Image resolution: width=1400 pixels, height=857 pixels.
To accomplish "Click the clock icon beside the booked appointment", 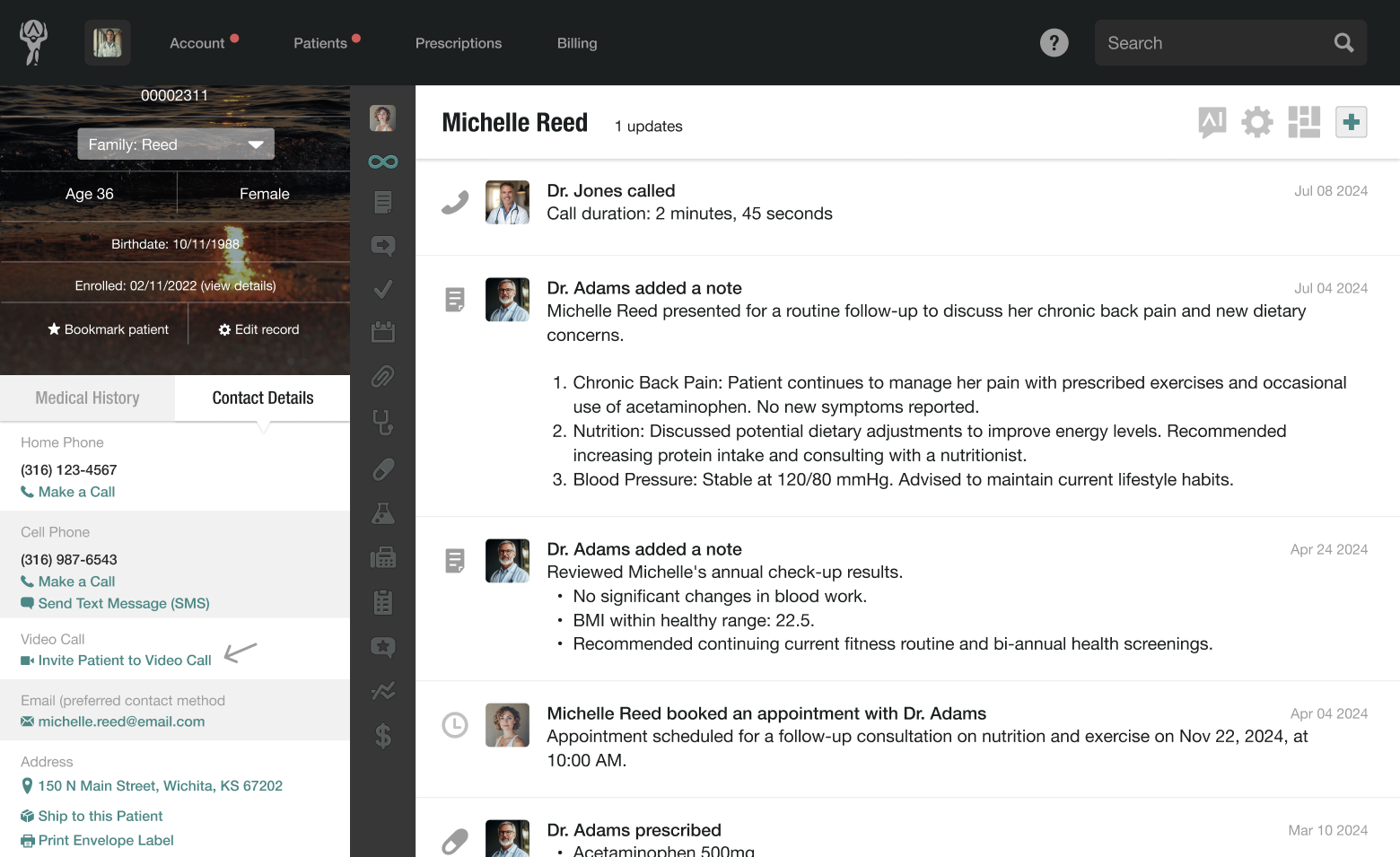I will pyautogui.click(x=455, y=725).
